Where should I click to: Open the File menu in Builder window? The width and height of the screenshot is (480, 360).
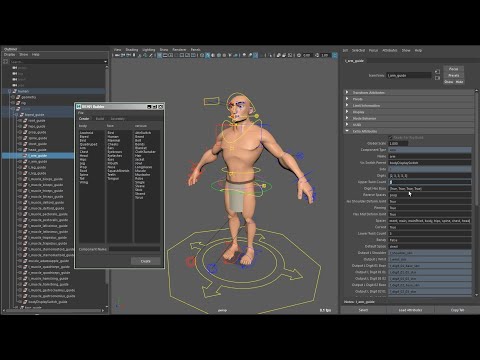81,113
